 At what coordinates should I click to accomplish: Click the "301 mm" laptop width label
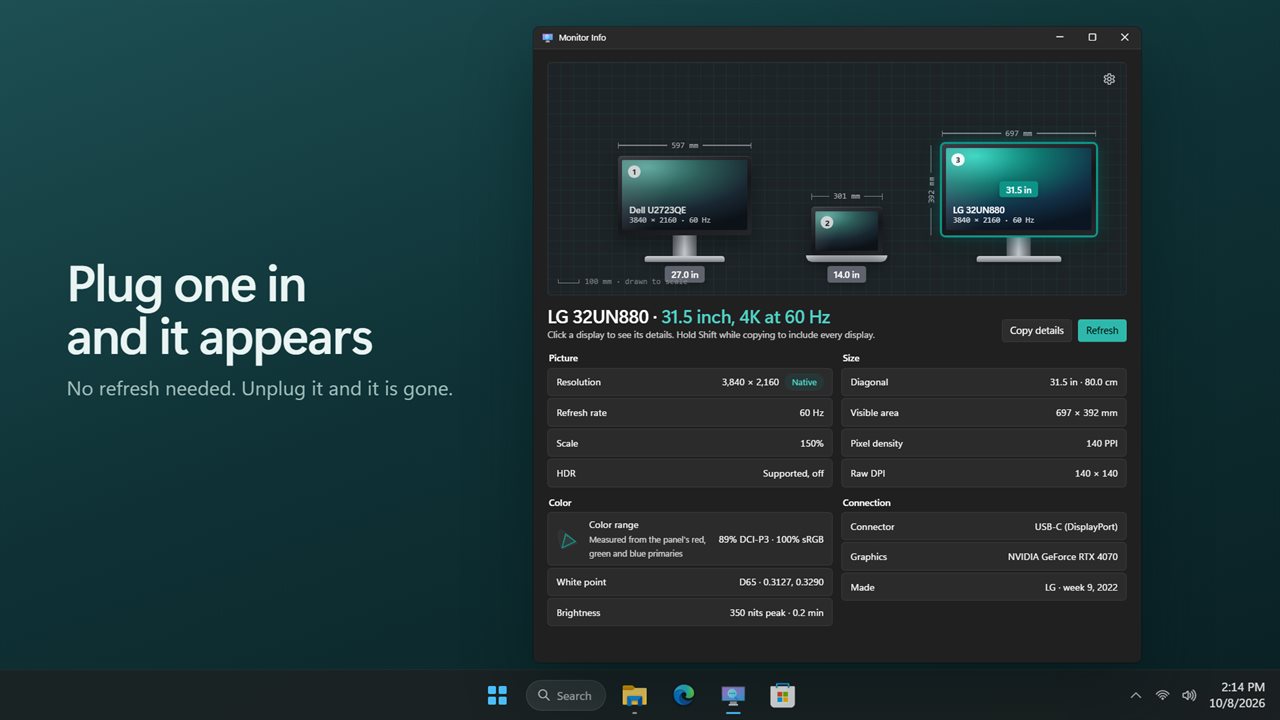[846, 196]
